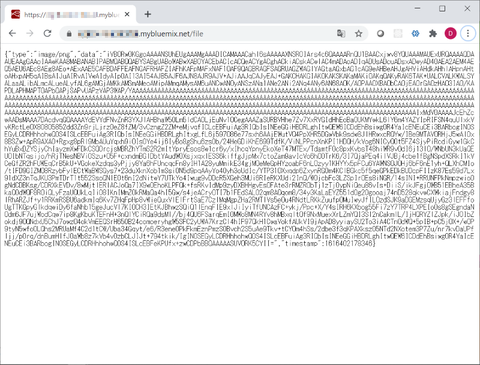Reload the current page
The height and width of the screenshot is (365, 480).
[48, 33]
